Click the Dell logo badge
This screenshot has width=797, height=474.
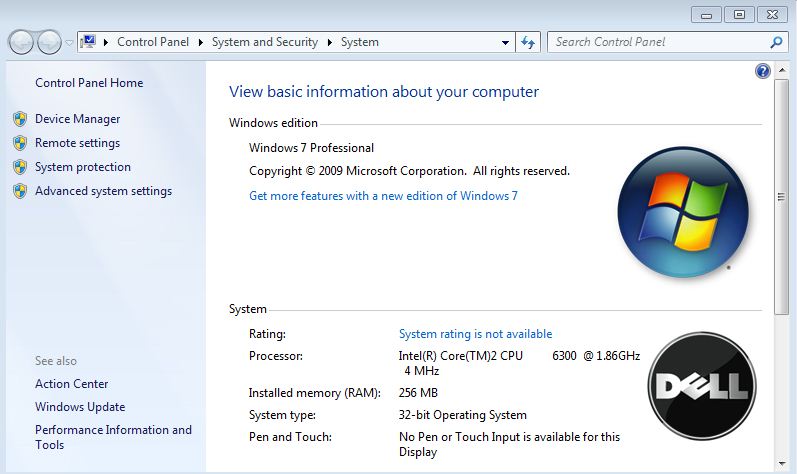pyautogui.click(x=702, y=386)
